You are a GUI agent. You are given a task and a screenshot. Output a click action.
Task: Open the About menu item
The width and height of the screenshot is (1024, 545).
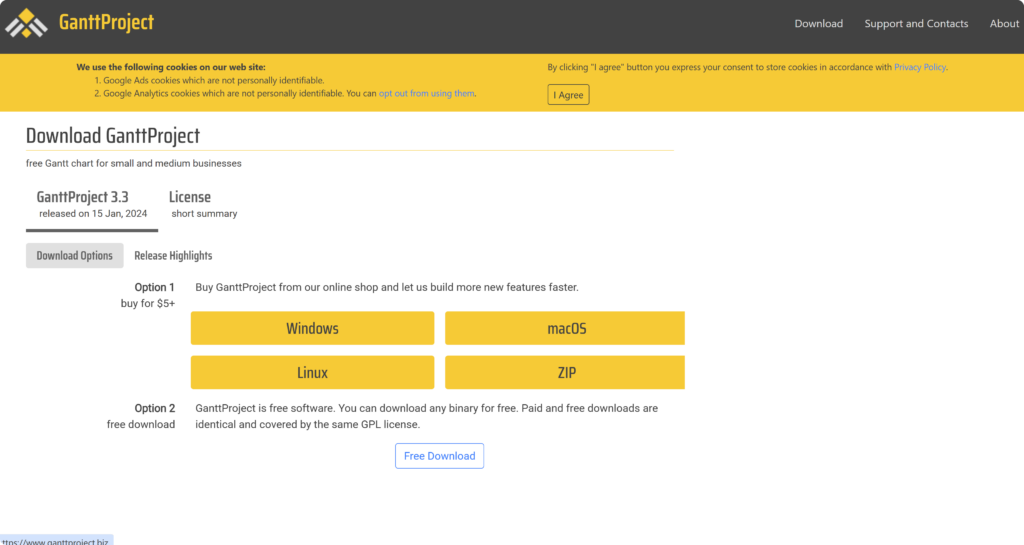pos(1003,24)
